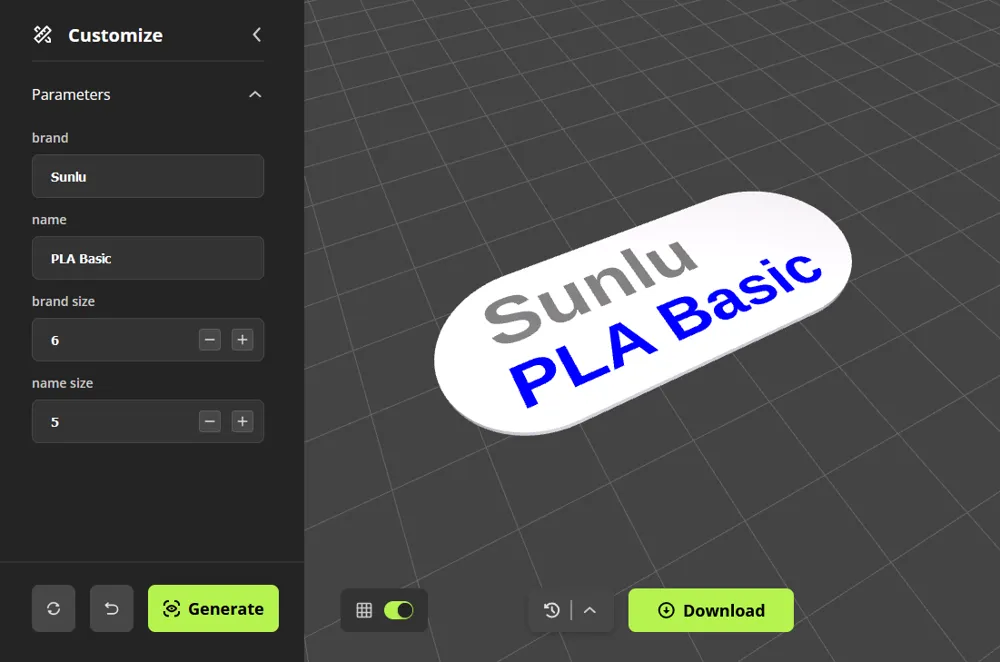Expand the history panel with the up chevron
The image size is (1000, 662).
[x=590, y=610]
